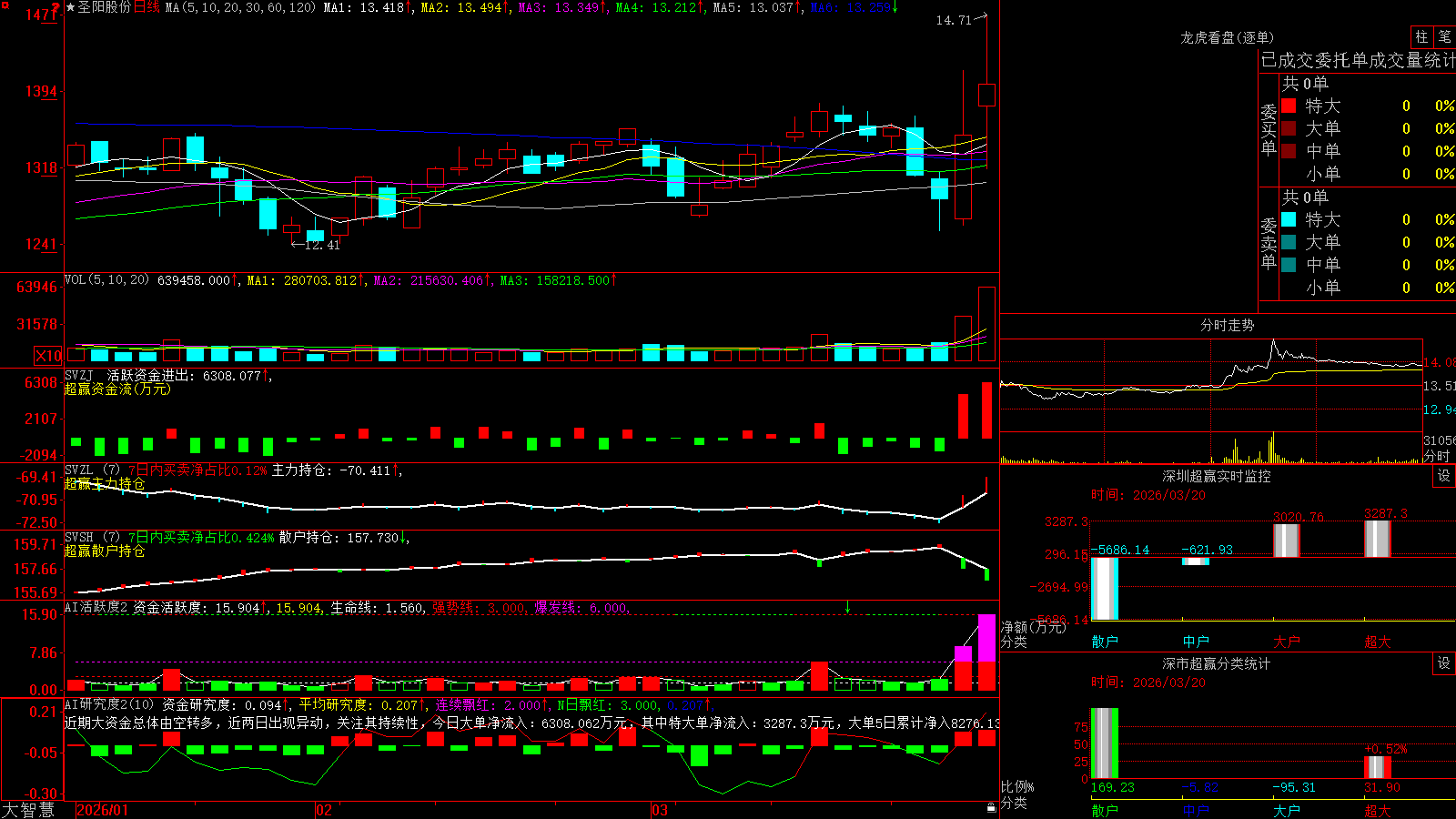Image resolution: width=1456 pixels, height=819 pixels.
Task: Select the 日线 period label
Action: [x=147, y=7]
